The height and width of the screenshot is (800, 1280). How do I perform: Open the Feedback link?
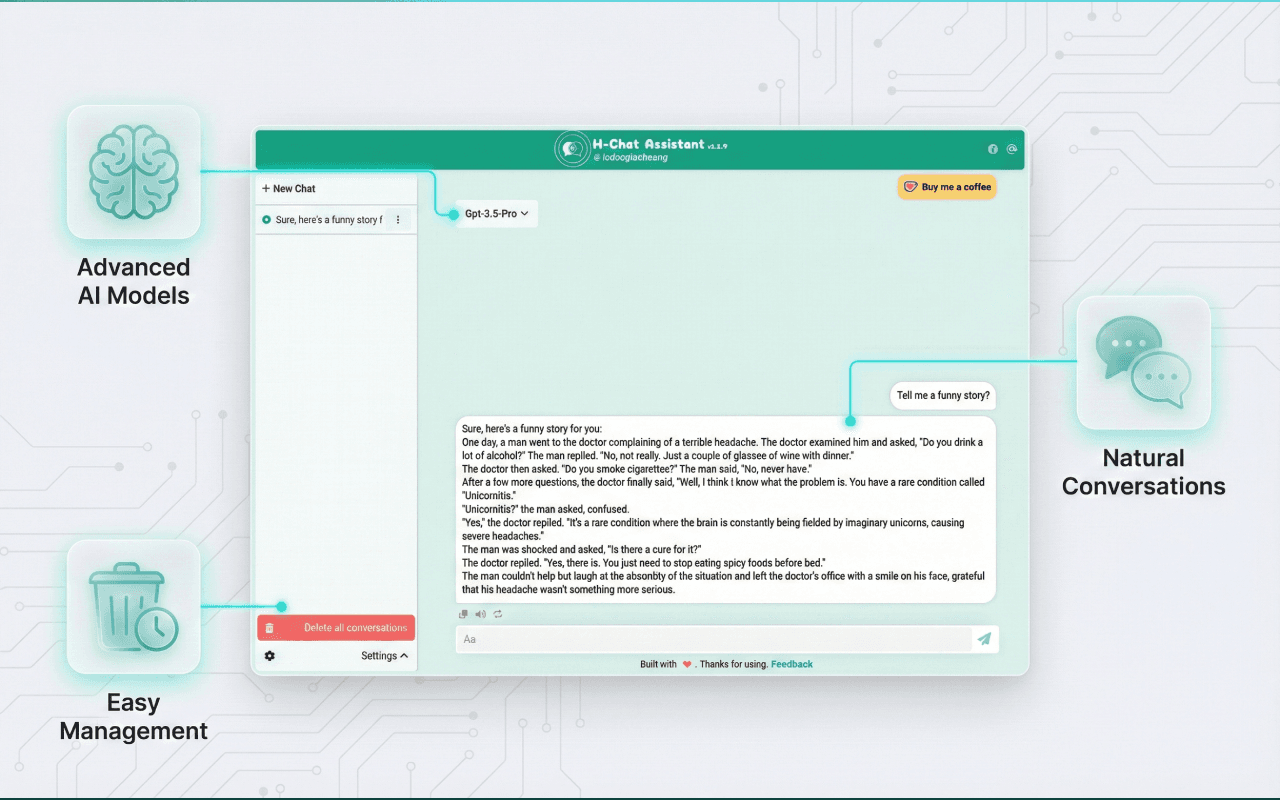point(791,663)
